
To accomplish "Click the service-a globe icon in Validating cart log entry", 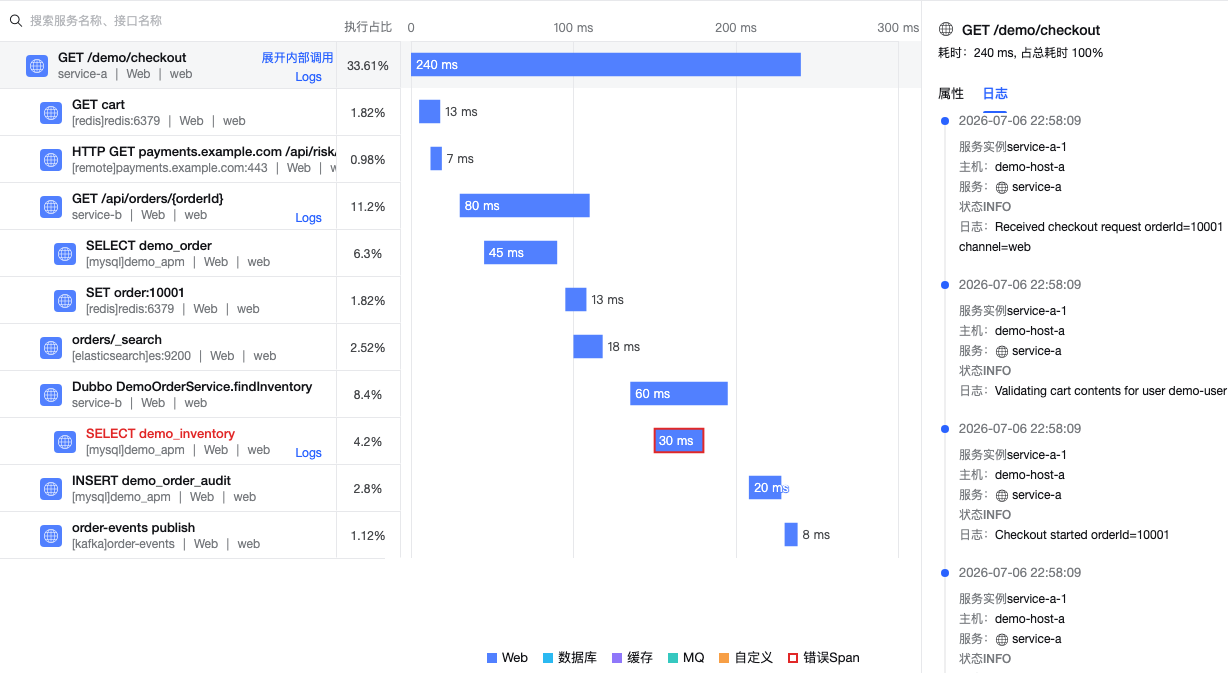I will pos(1002,351).
